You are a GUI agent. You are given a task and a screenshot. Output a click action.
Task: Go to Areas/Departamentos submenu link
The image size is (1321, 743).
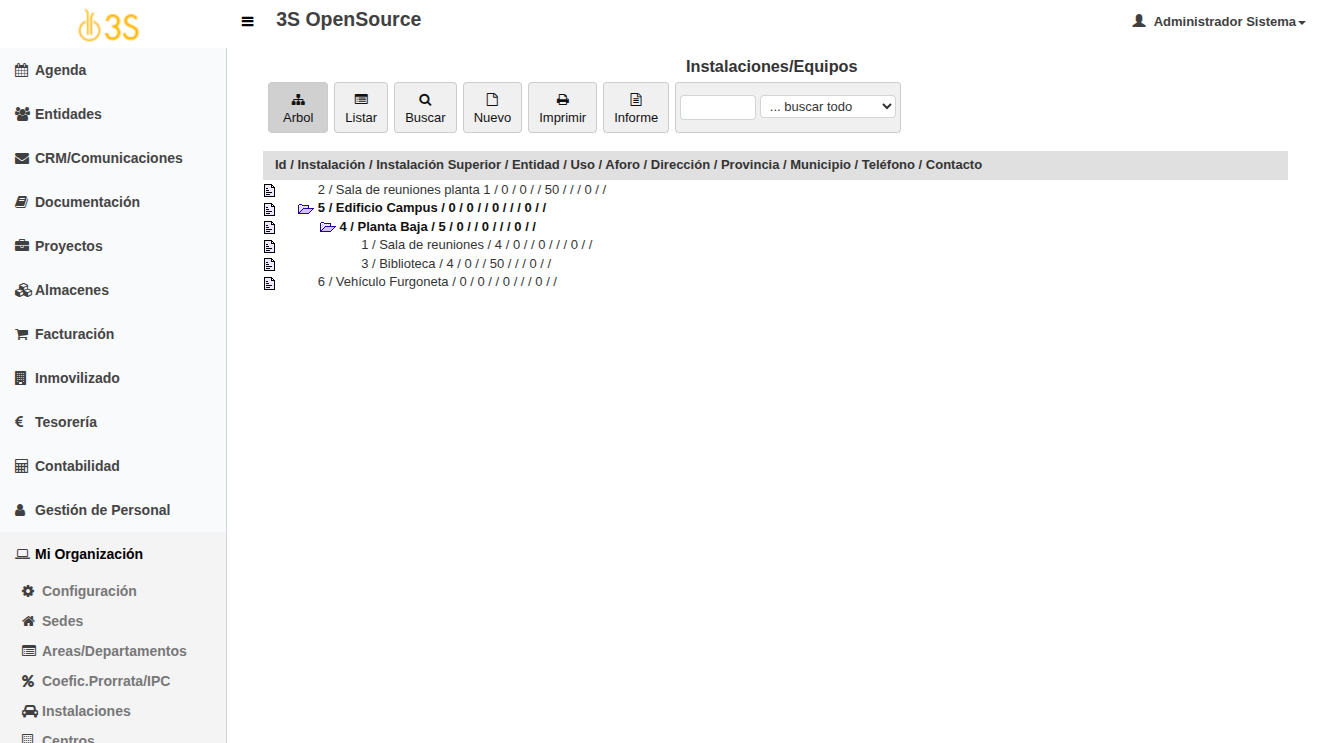114,651
